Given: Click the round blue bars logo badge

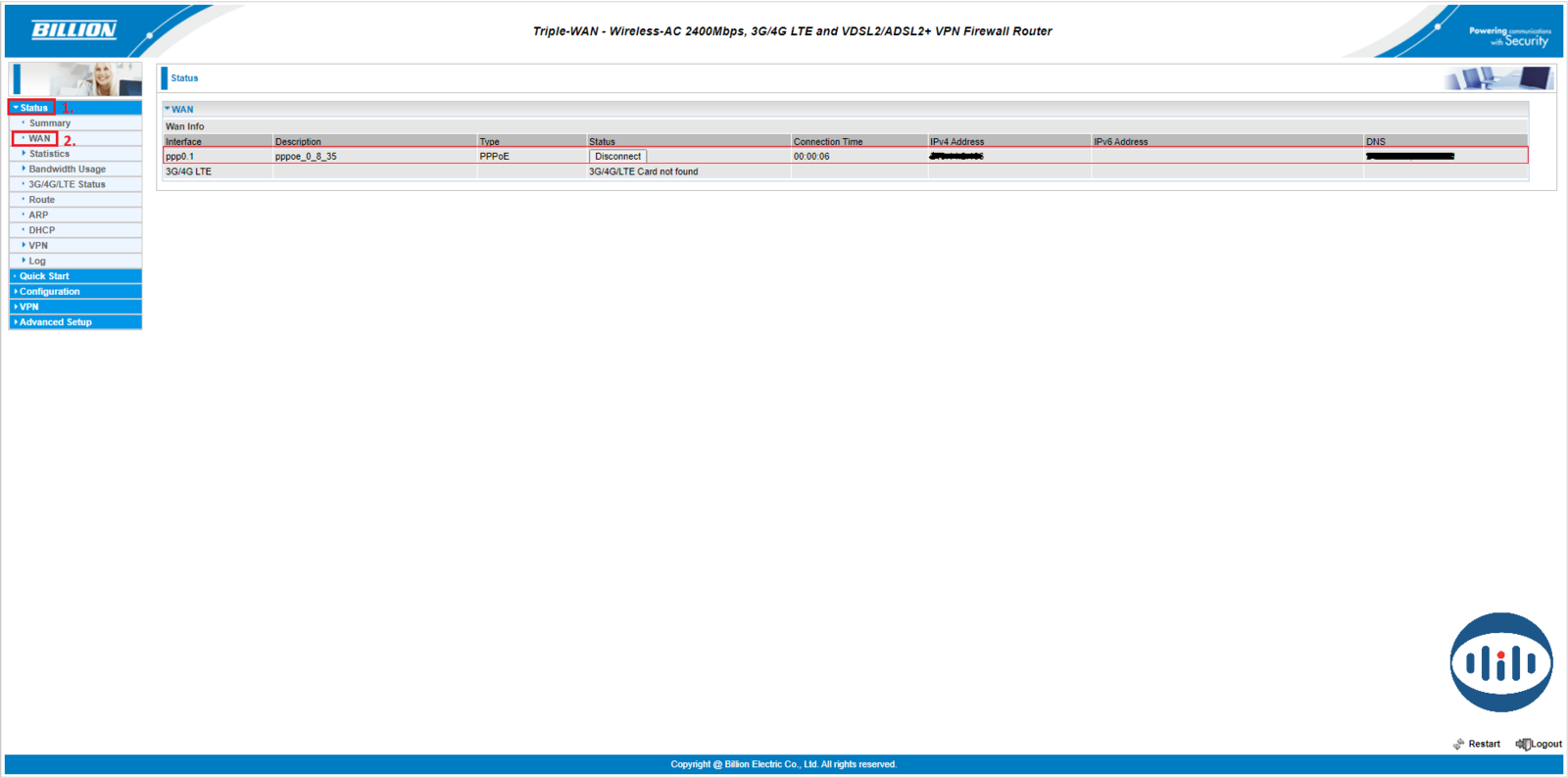Looking at the screenshot, I should pyautogui.click(x=1500, y=662).
